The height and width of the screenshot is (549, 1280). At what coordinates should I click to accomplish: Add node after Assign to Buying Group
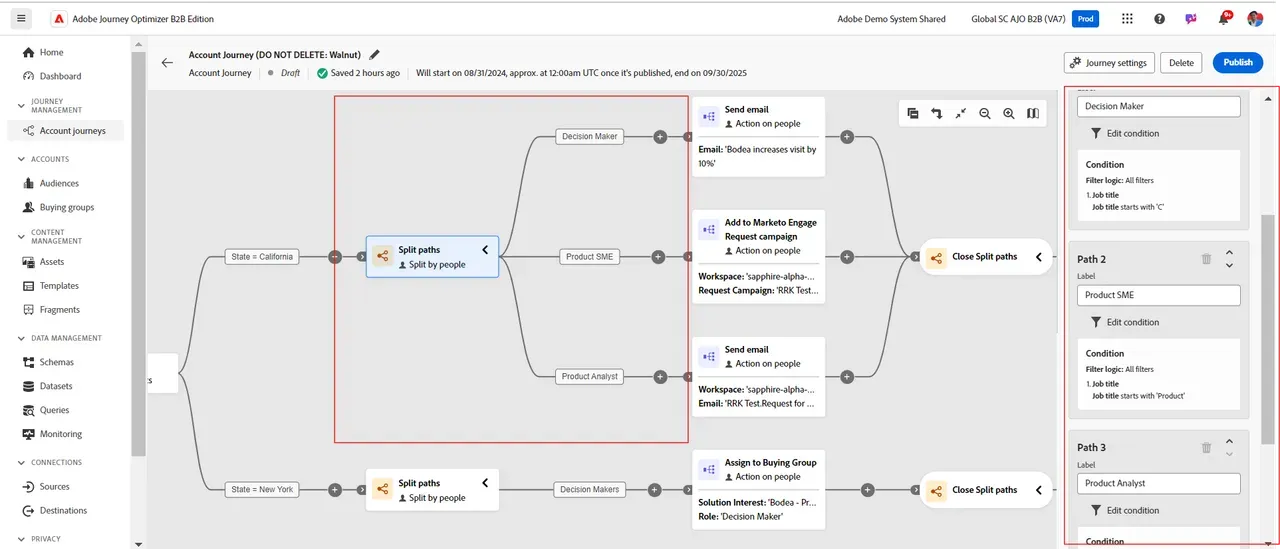868,489
